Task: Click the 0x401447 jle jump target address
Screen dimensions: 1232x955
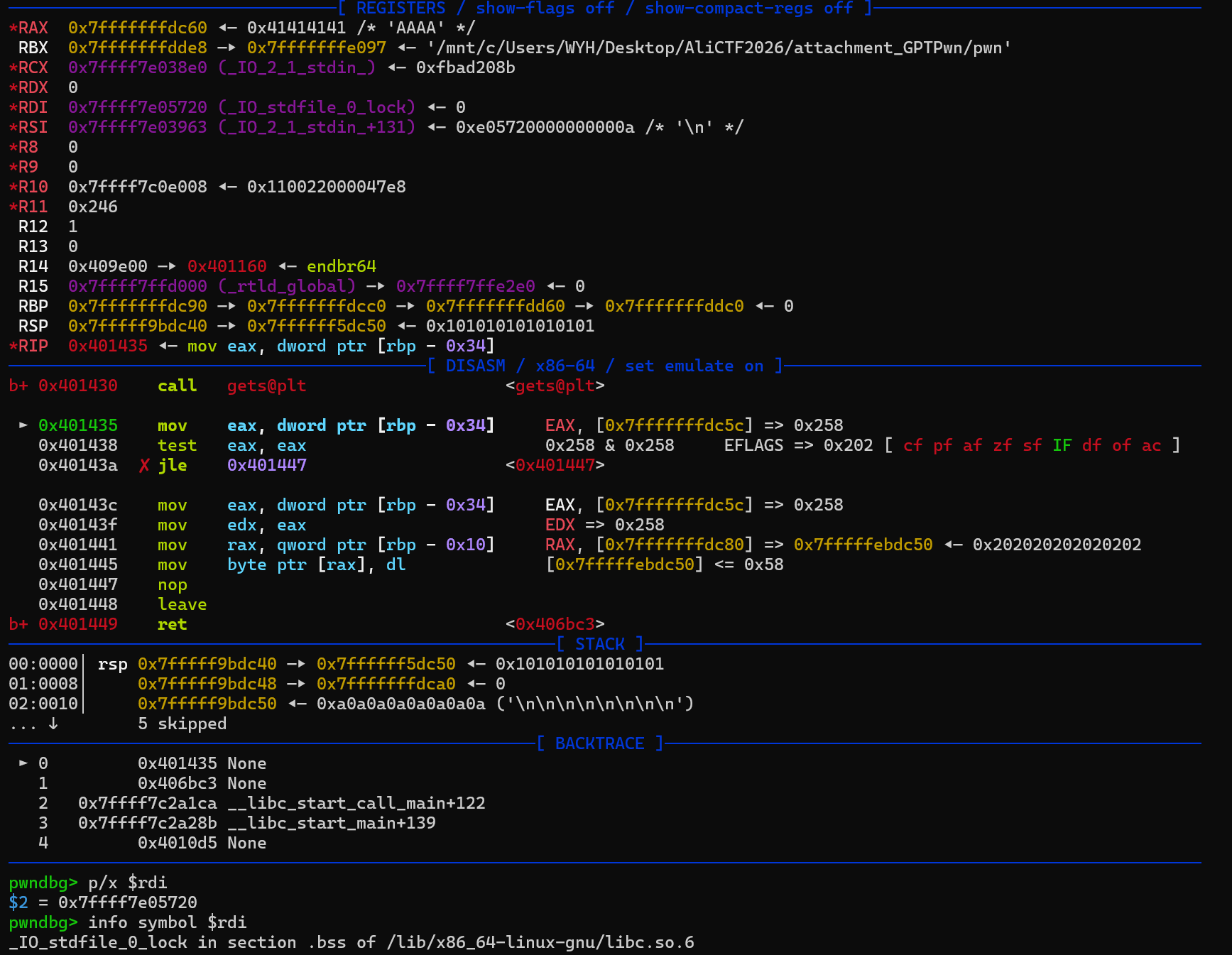Action: pos(266,466)
